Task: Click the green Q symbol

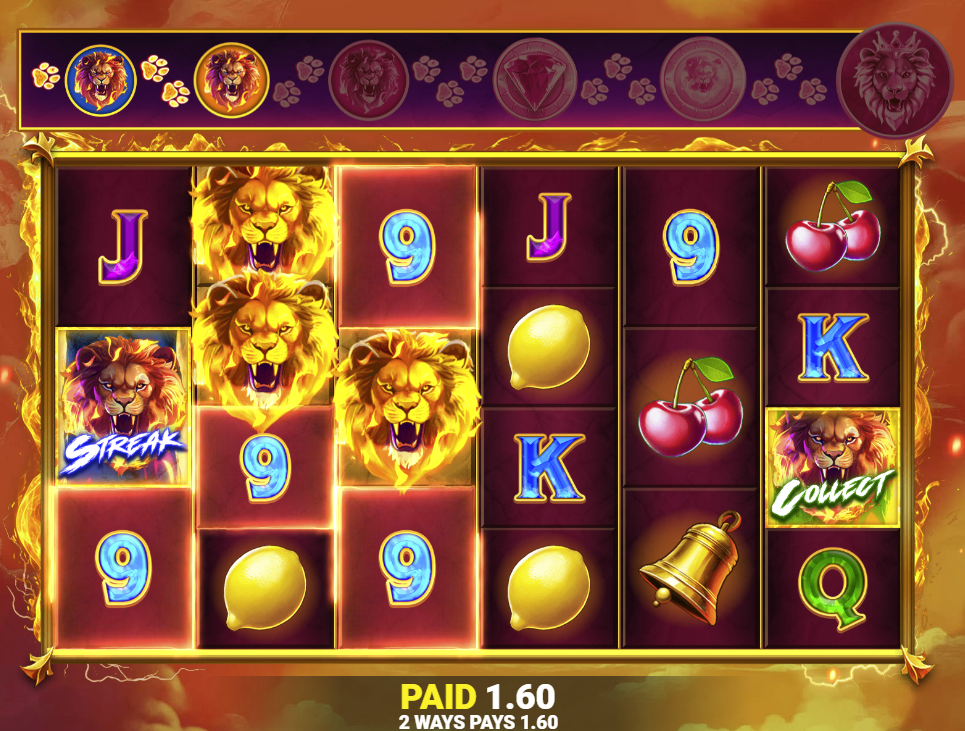Action: 833,590
